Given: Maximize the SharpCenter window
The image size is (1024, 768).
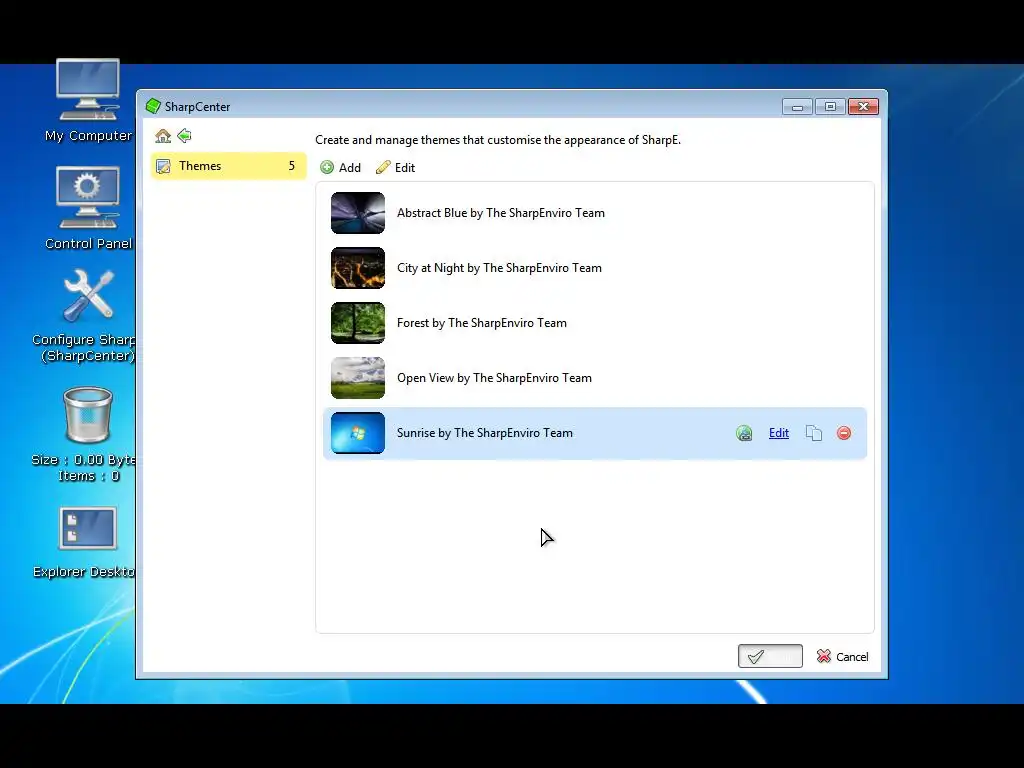Looking at the screenshot, I should (x=830, y=106).
